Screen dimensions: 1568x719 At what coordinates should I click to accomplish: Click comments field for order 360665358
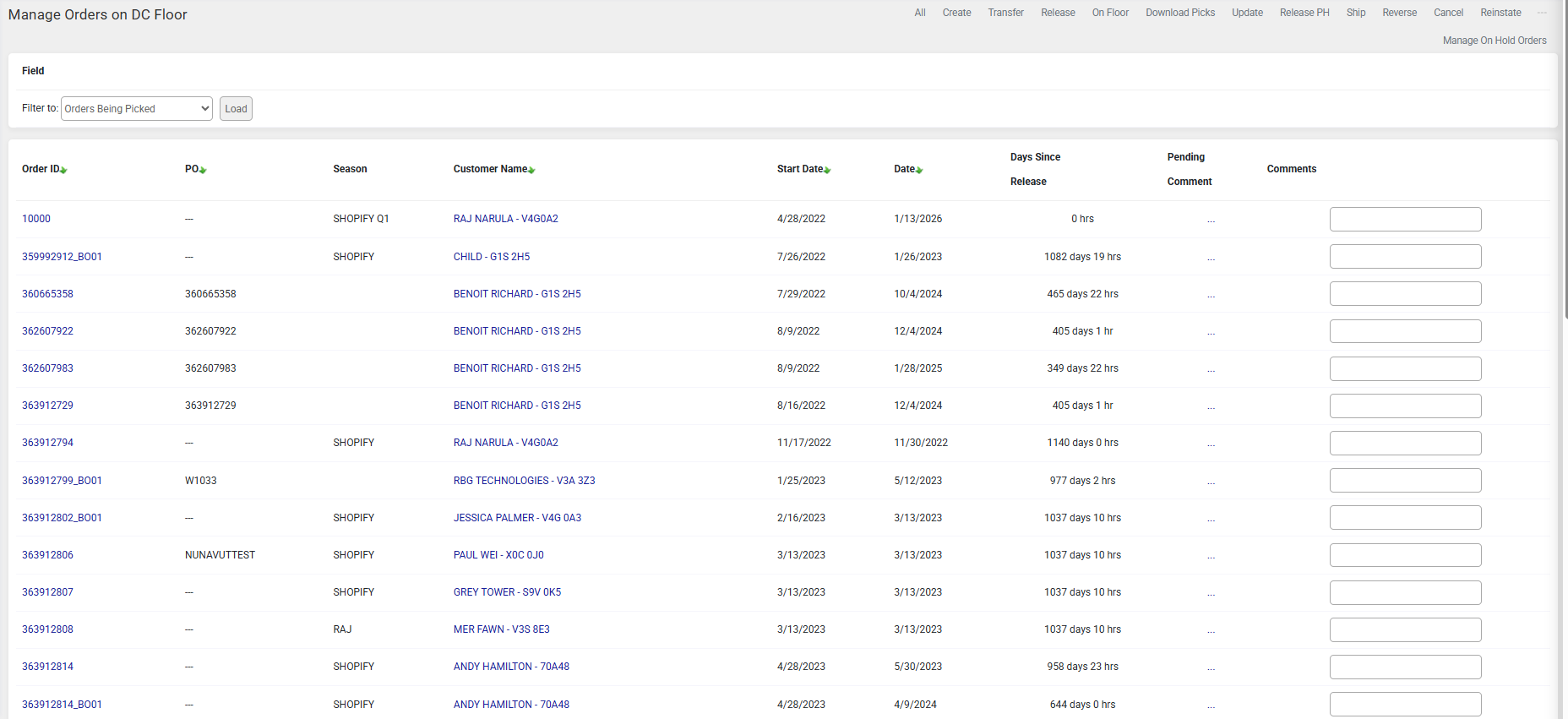1405,294
